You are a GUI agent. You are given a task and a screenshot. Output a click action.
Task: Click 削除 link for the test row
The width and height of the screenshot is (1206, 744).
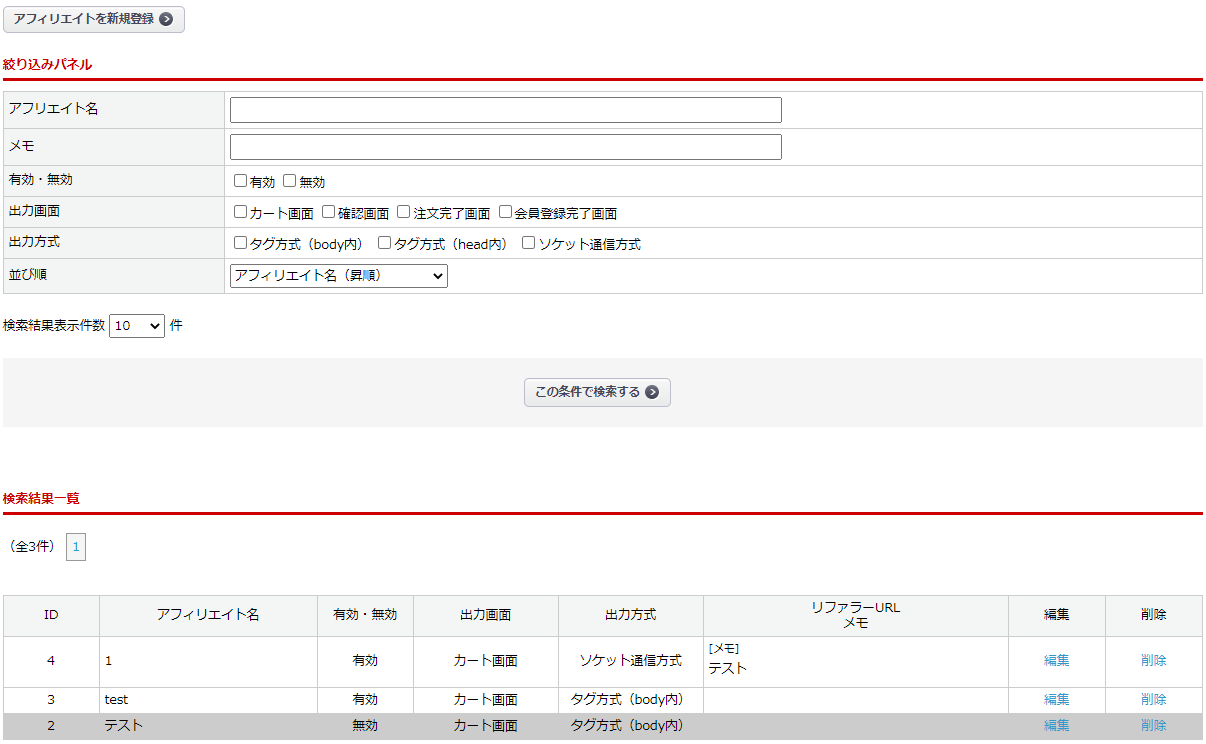coord(1153,700)
